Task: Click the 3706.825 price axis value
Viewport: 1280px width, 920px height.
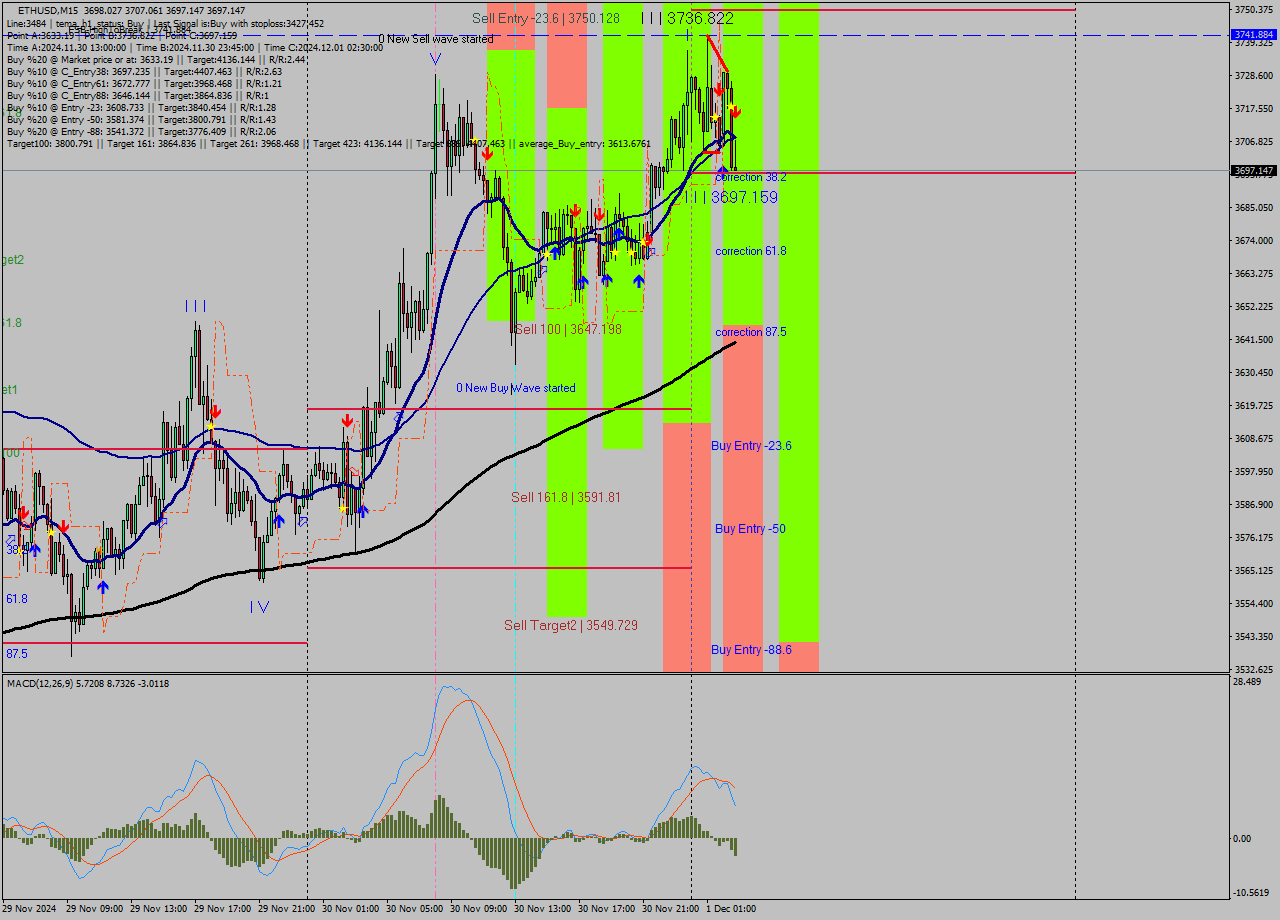Action: point(1254,142)
